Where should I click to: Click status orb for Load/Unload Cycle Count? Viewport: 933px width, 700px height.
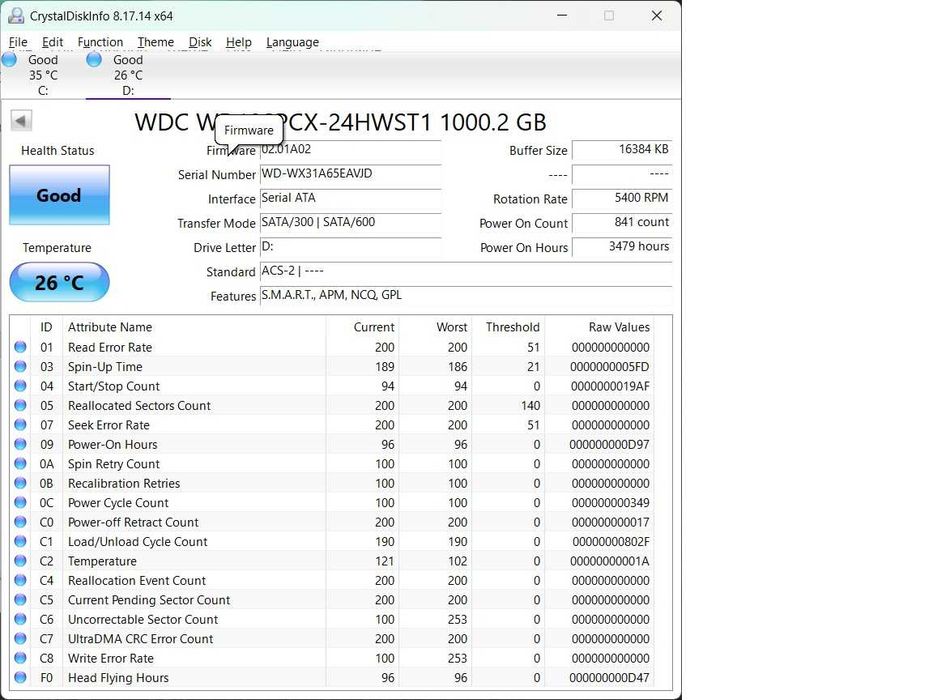[20, 541]
